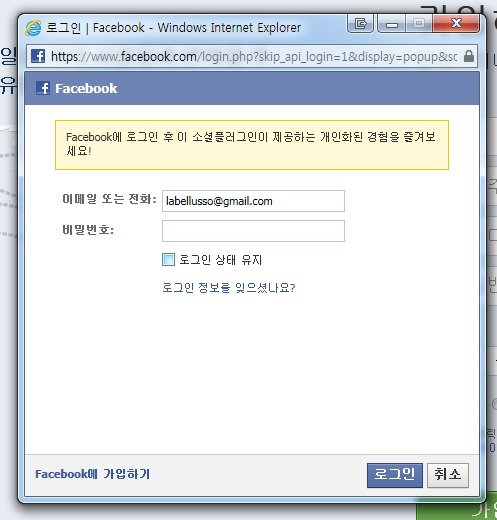Screen dimensions: 497x520
Task: Enable the 로그인 상태 유지 checkbox
Action: (x=168, y=259)
